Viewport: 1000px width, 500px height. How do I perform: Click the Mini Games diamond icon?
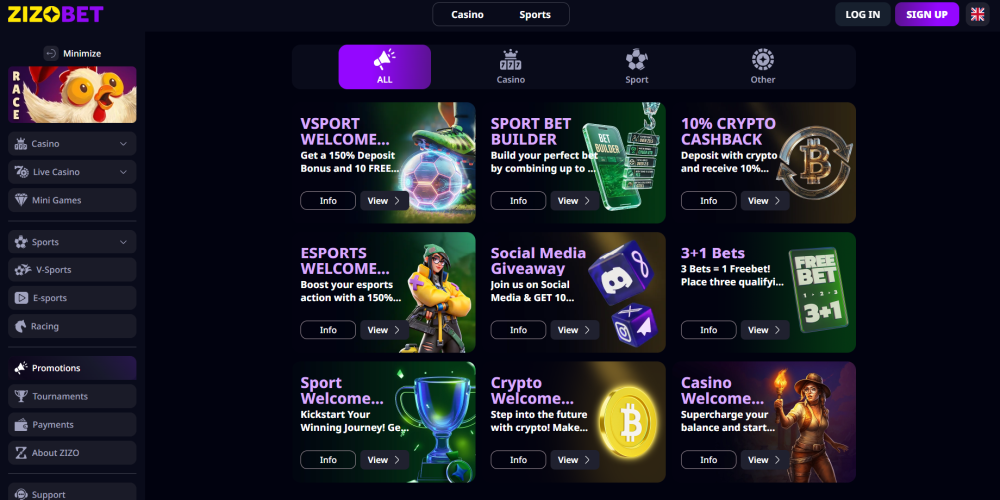click(21, 200)
